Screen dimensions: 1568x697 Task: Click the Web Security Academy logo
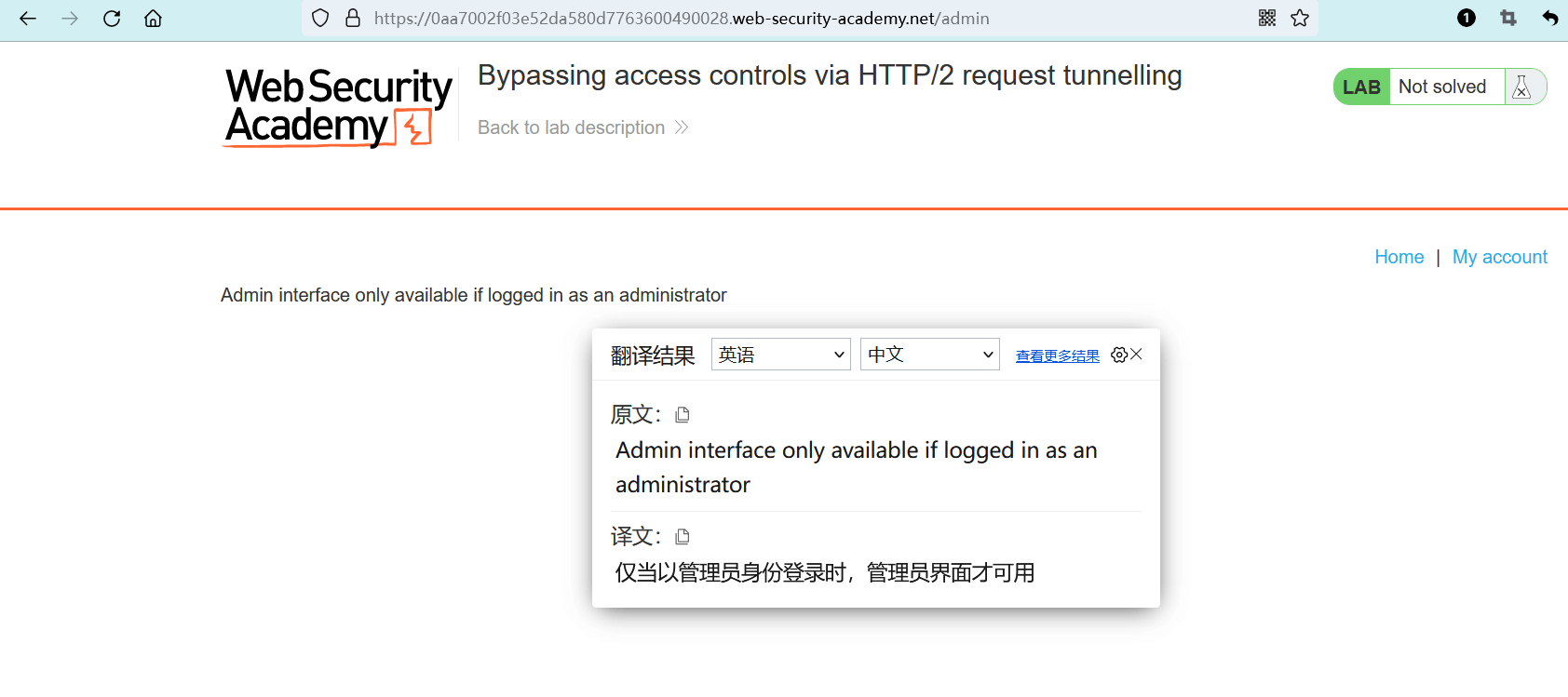point(338,107)
